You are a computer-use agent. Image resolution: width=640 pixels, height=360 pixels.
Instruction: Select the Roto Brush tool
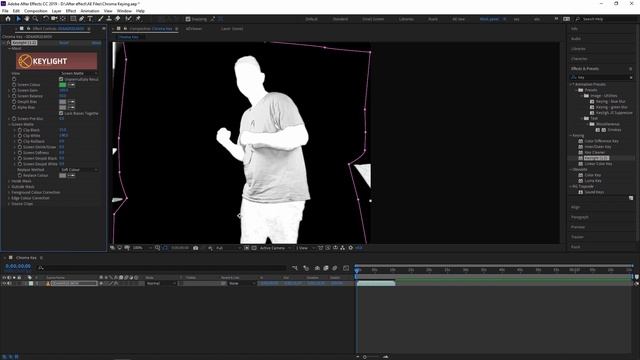(129, 19)
